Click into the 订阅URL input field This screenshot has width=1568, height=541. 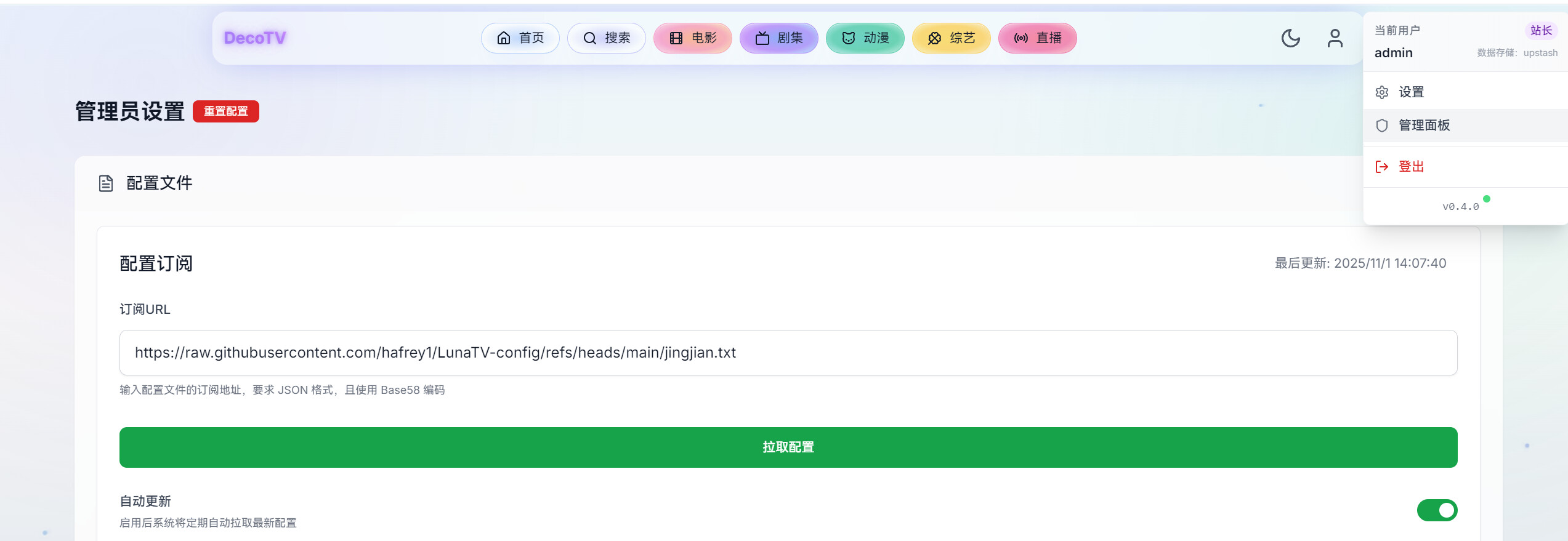click(788, 353)
